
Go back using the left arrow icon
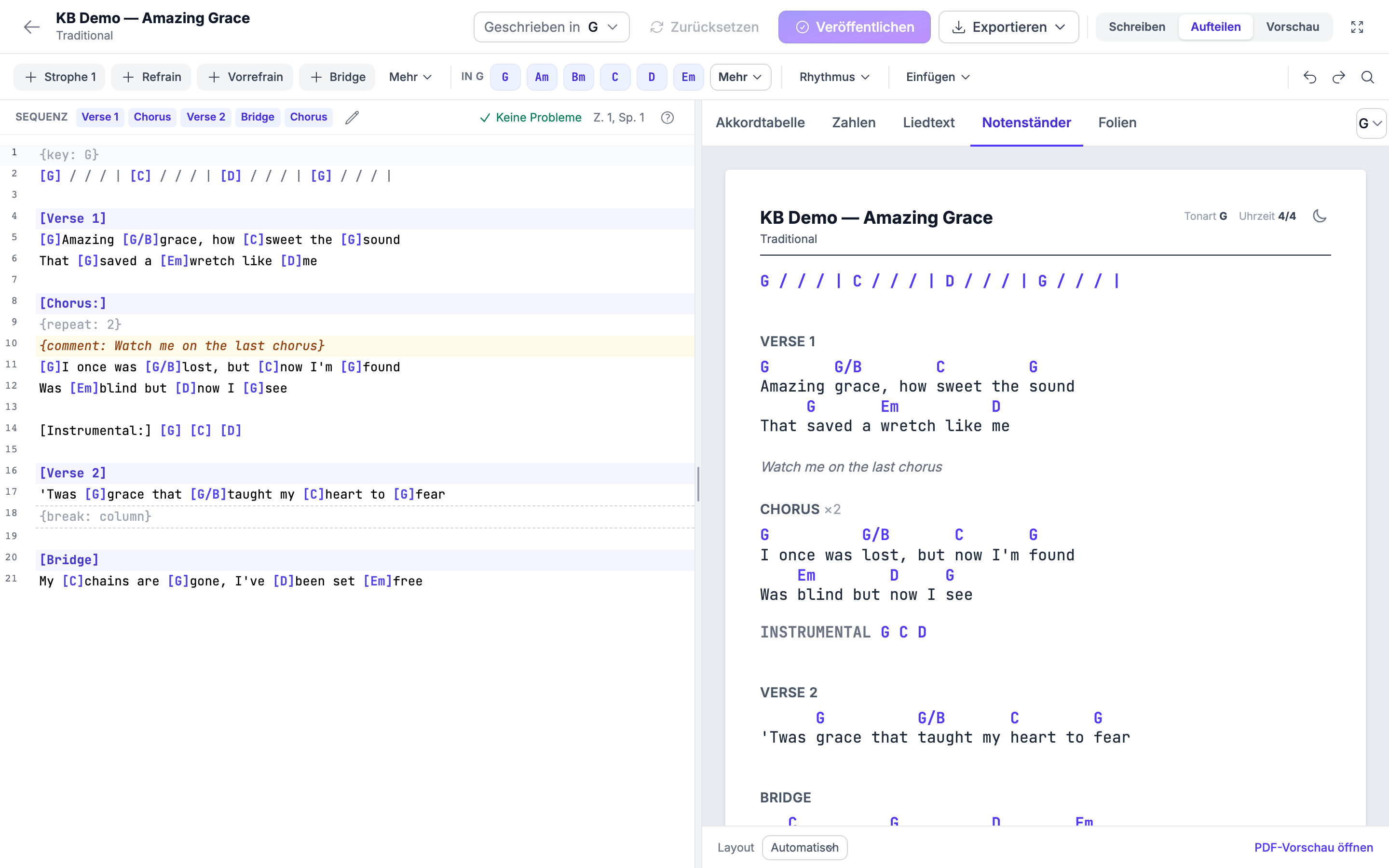point(31,27)
